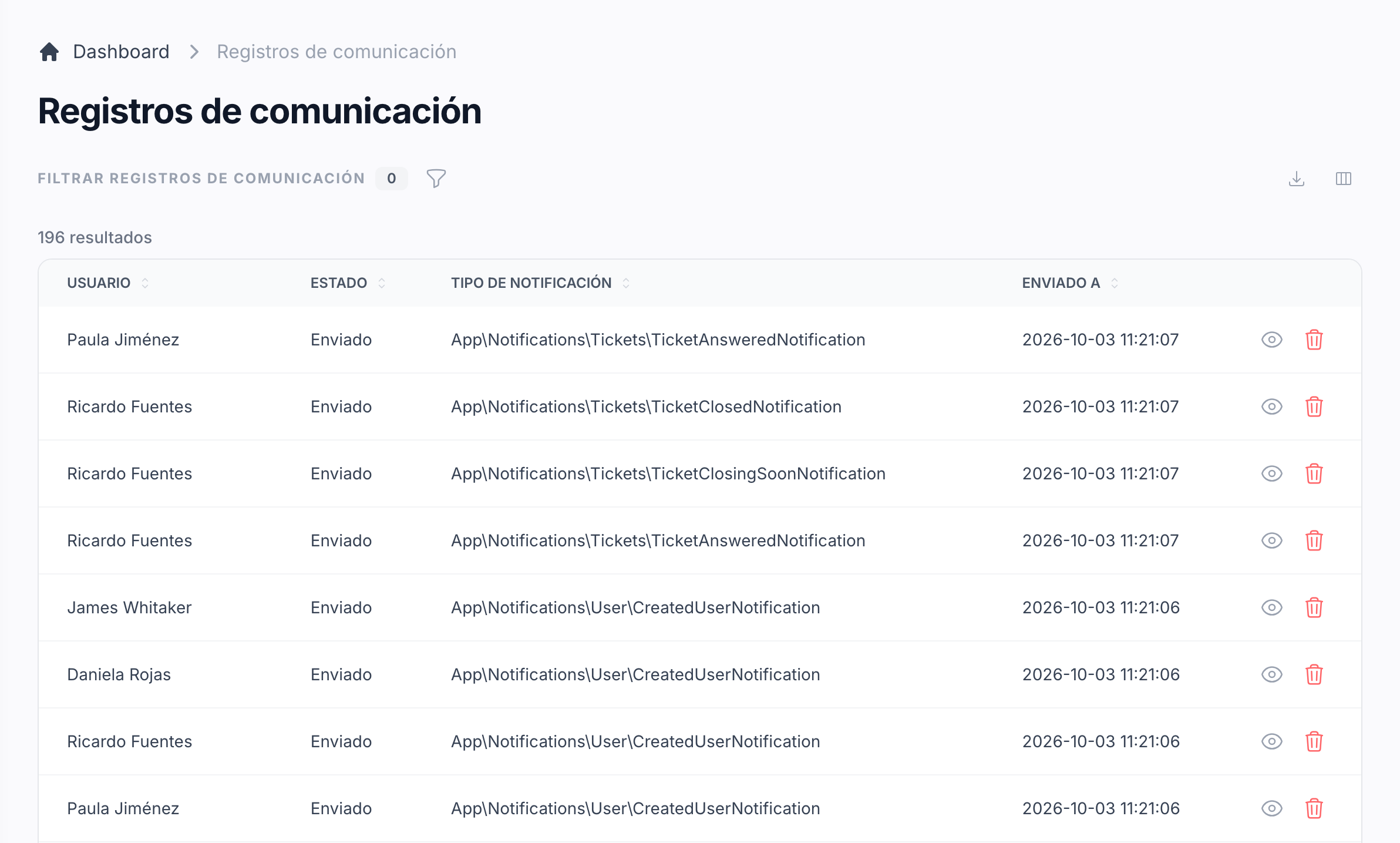1400x843 pixels.
Task: Delete Paula Jiménez TicketAnsweredNotification record
Action: (1314, 340)
